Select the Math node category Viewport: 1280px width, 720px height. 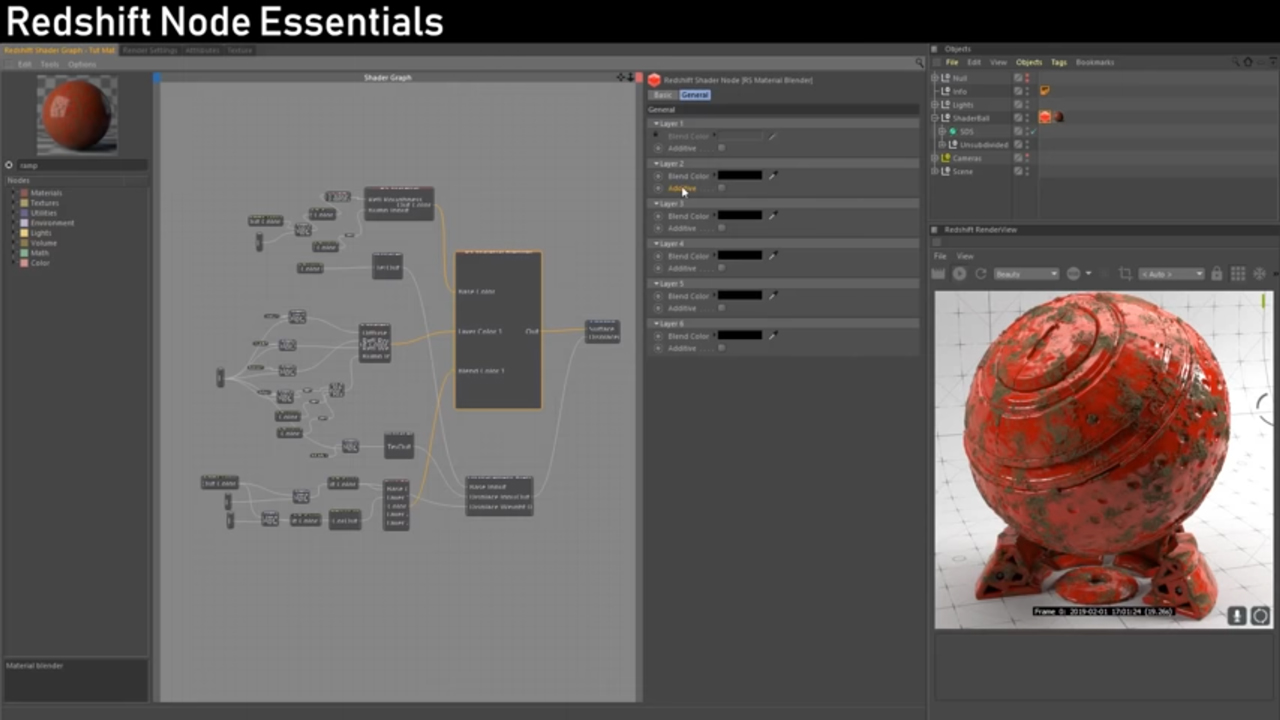39,253
